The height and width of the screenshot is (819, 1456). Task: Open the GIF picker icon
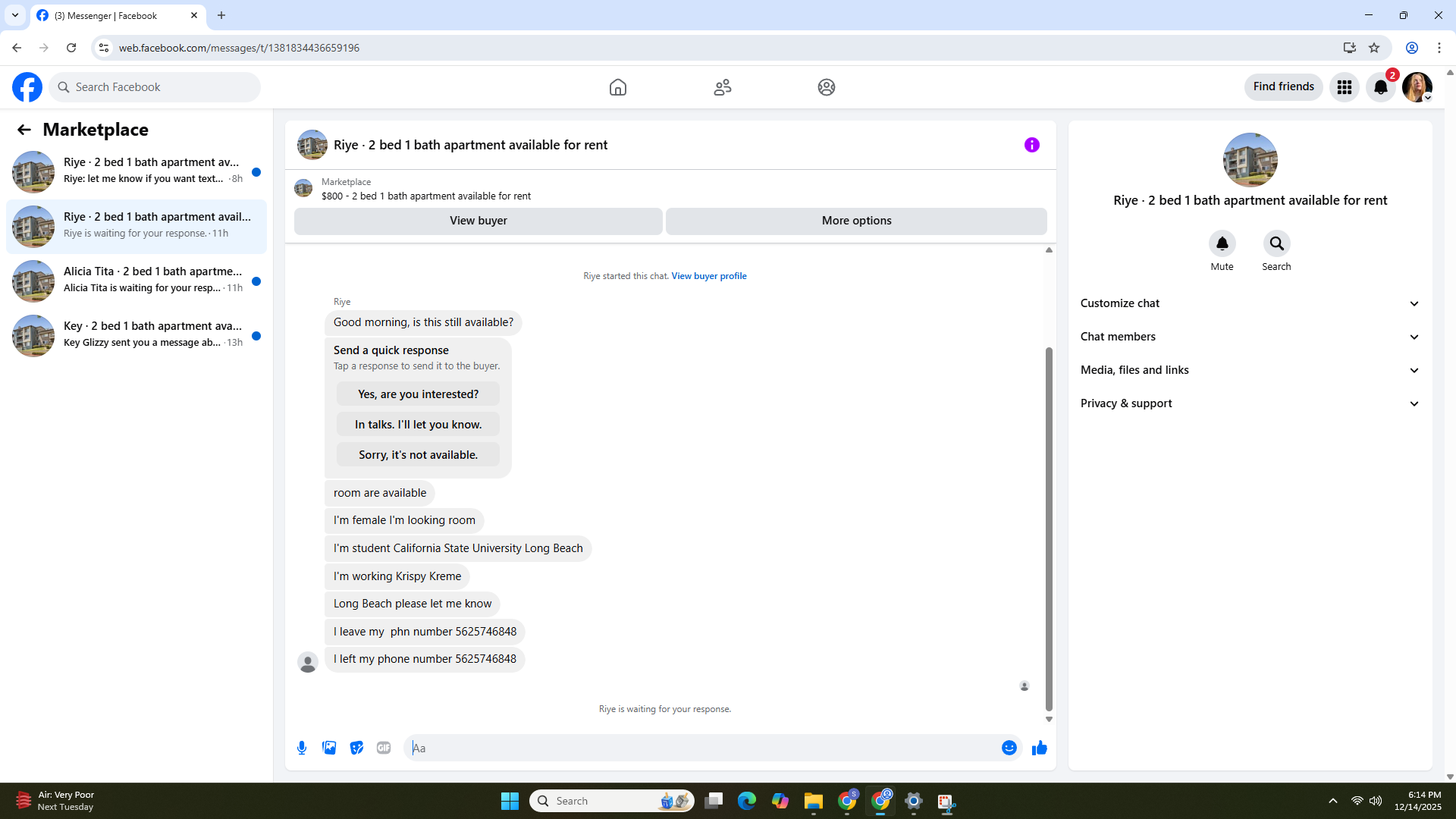[384, 748]
